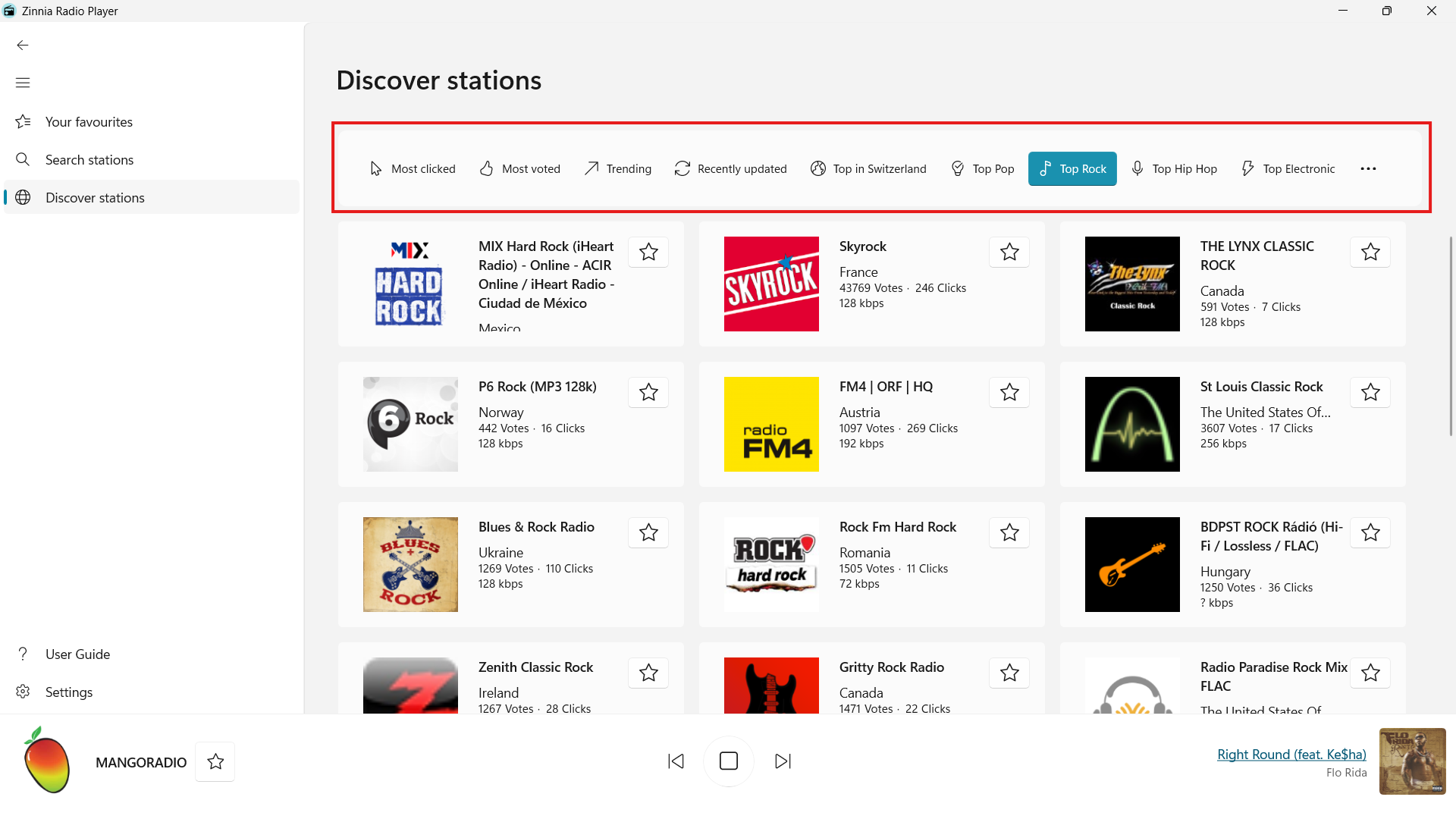
Task: Switch to Top Pop stations
Action: click(983, 168)
